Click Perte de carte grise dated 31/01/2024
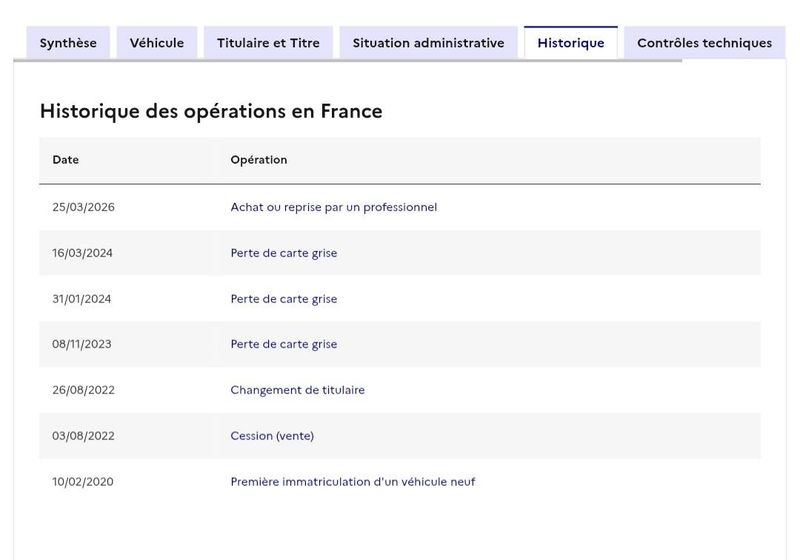800x560 pixels. 284,299
